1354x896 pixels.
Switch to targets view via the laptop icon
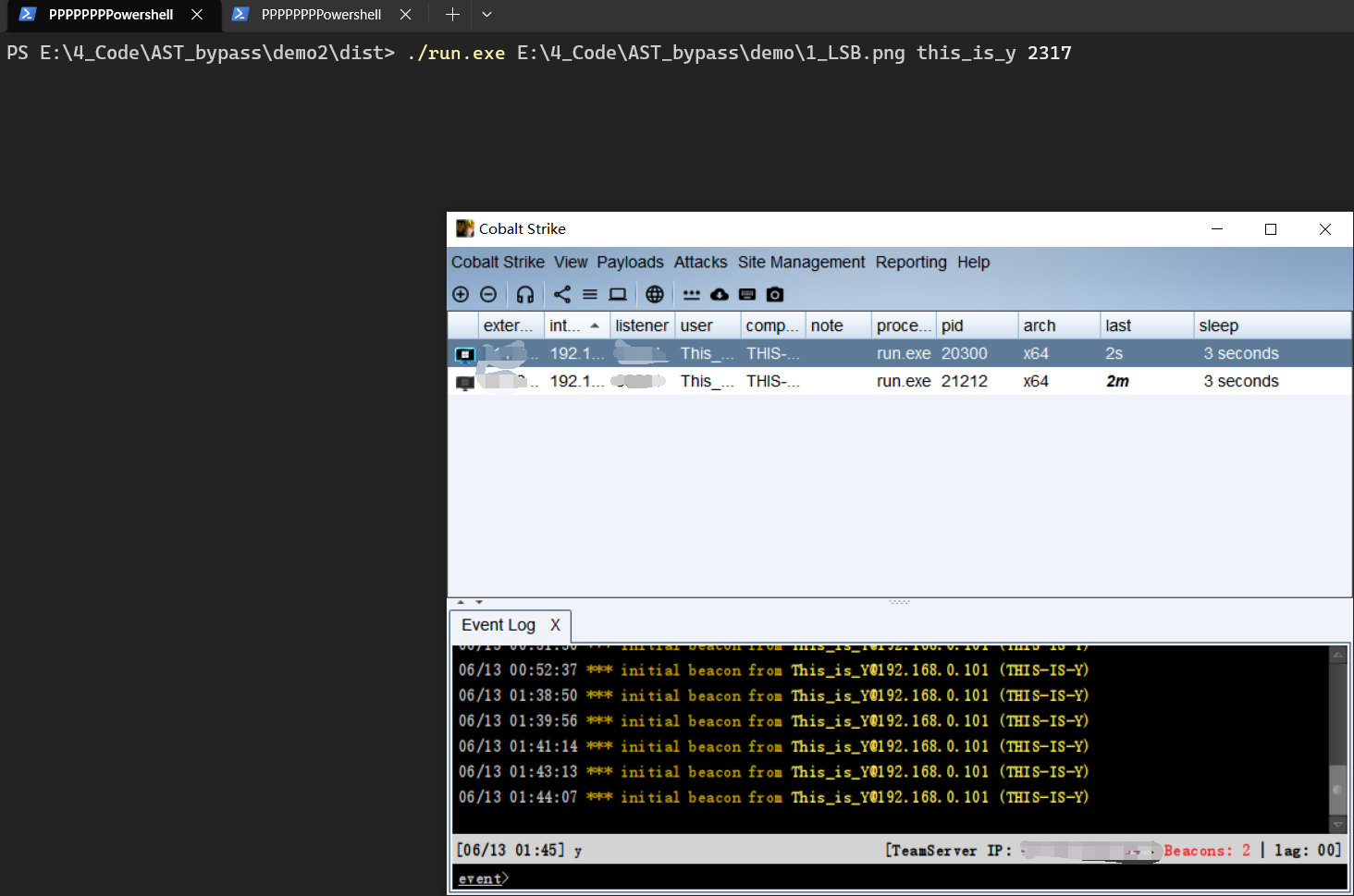point(618,294)
